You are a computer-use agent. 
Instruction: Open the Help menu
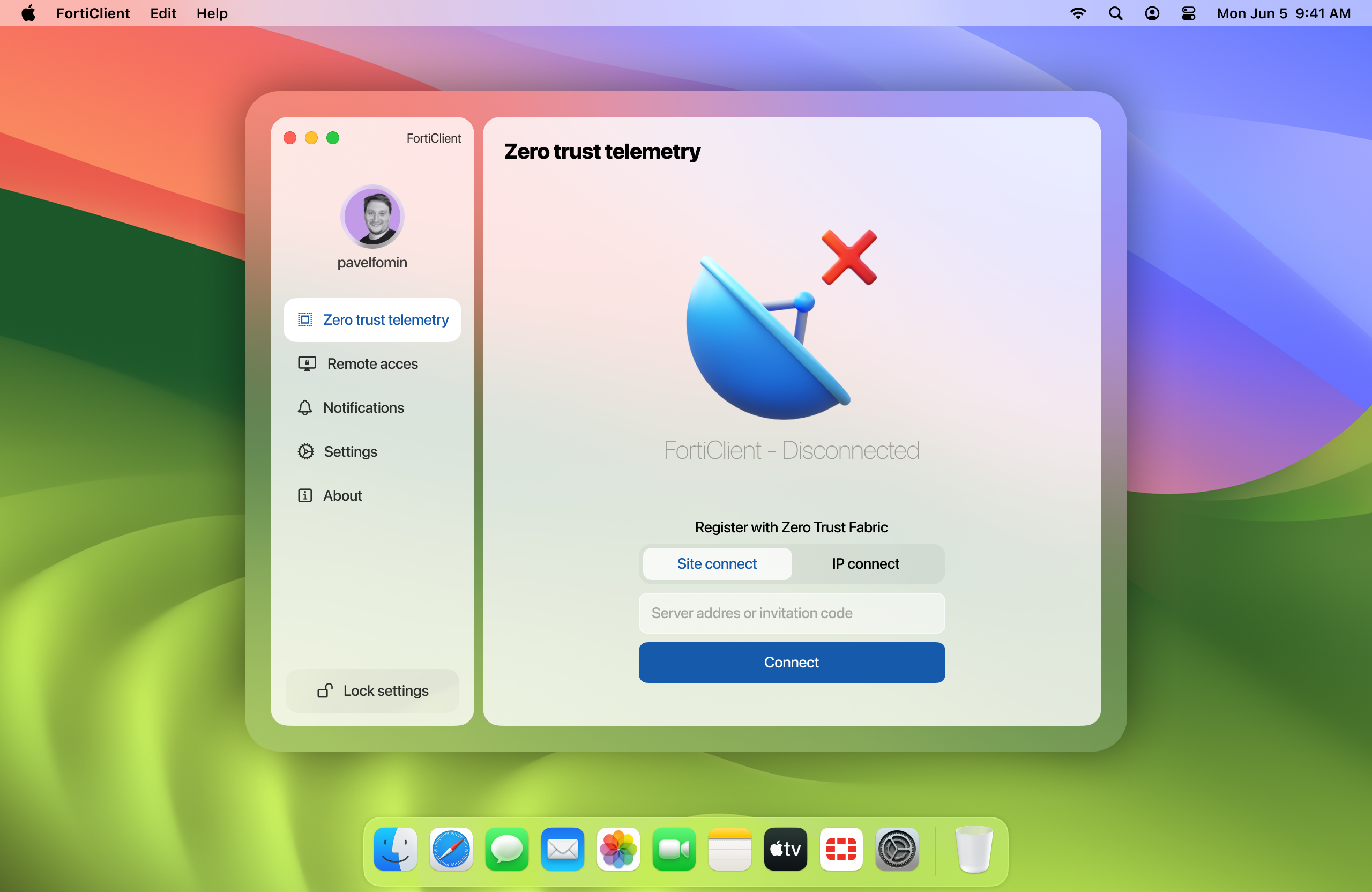click(x=212, y=13)
